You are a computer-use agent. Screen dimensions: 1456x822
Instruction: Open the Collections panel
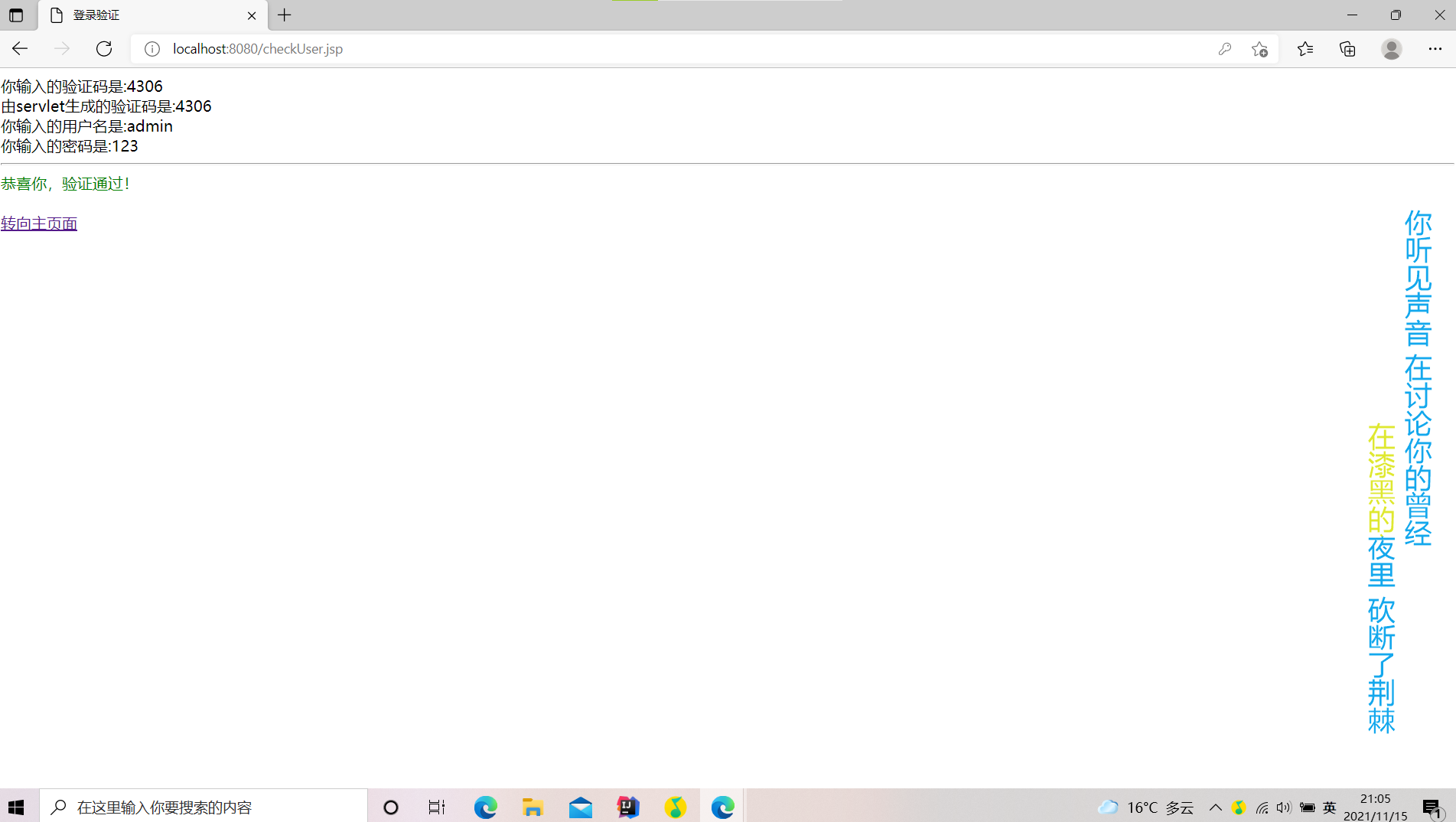[1347, 49]
